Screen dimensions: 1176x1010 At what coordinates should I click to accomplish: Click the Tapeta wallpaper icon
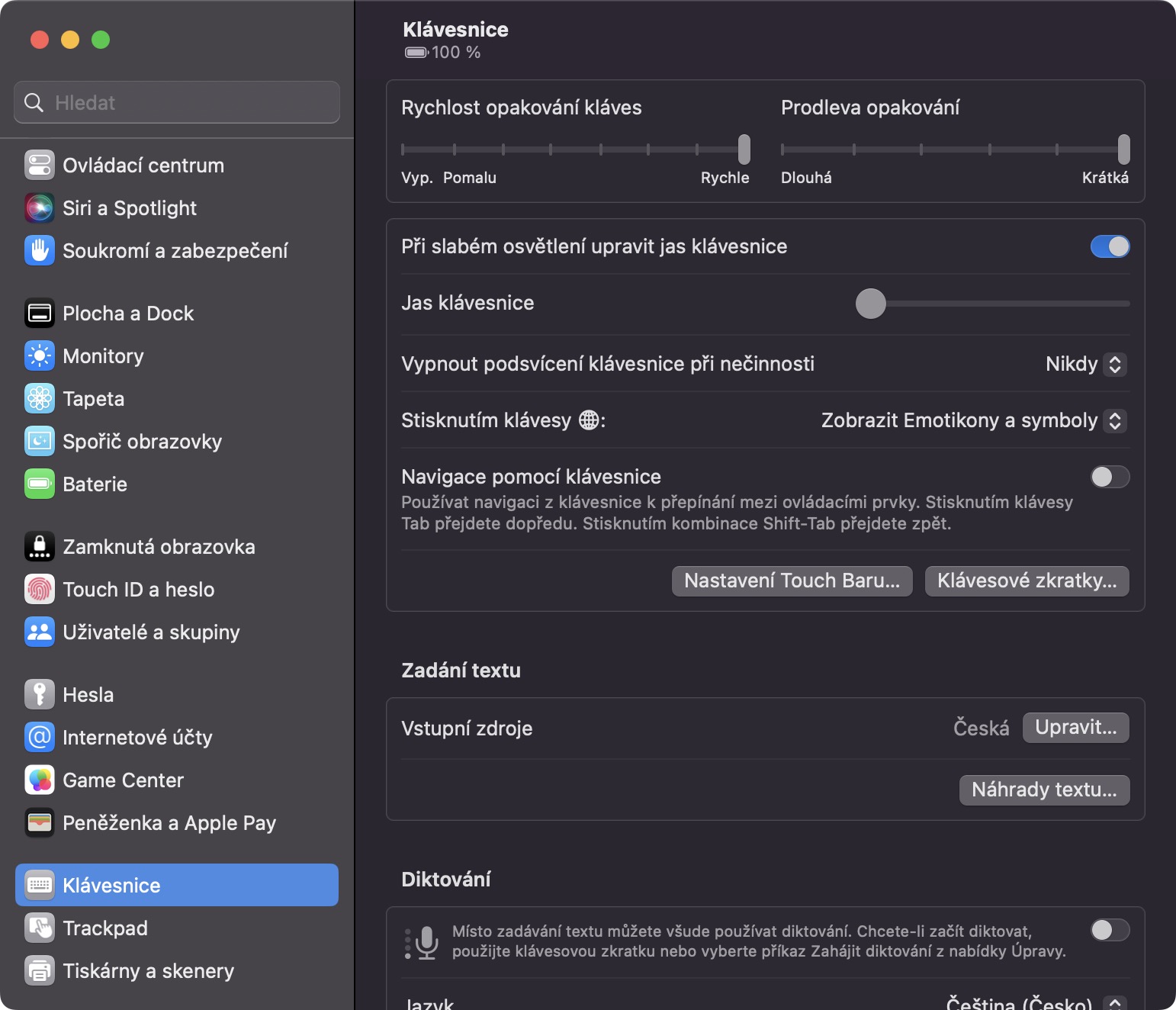click(40, 398)
